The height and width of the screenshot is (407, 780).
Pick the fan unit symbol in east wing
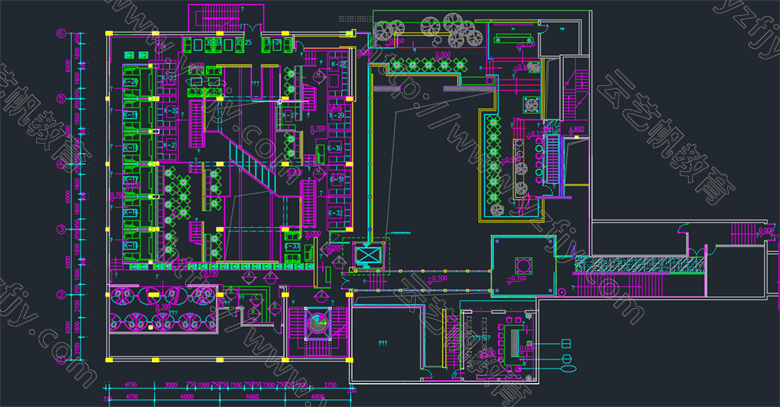point(531,105)
